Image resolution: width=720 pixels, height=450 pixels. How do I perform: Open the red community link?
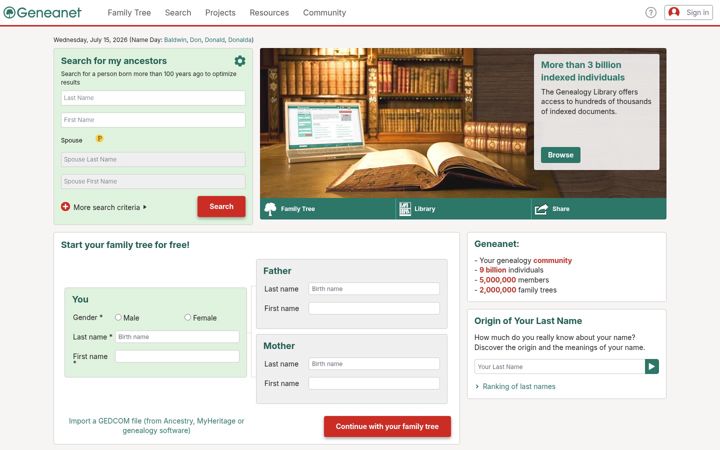pyautogui.click(x=552, y=260)
